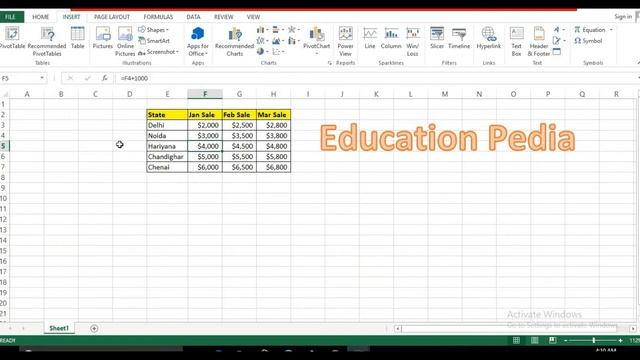The image size is (640, 360).
Task: Insert SmartArt graphic
Action: [154, 41]
